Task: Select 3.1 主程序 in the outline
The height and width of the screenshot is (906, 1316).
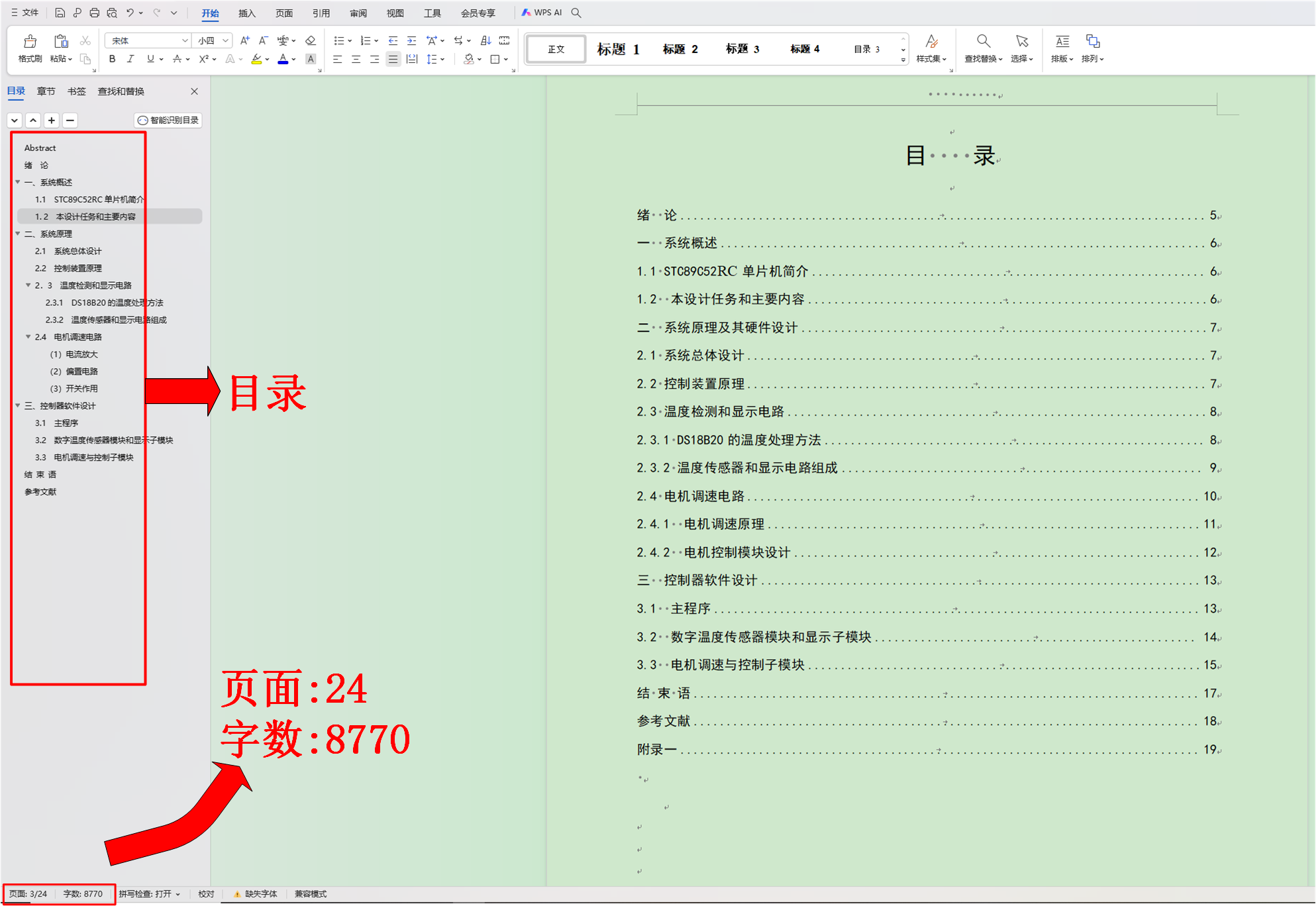Action: pos(56,423)
